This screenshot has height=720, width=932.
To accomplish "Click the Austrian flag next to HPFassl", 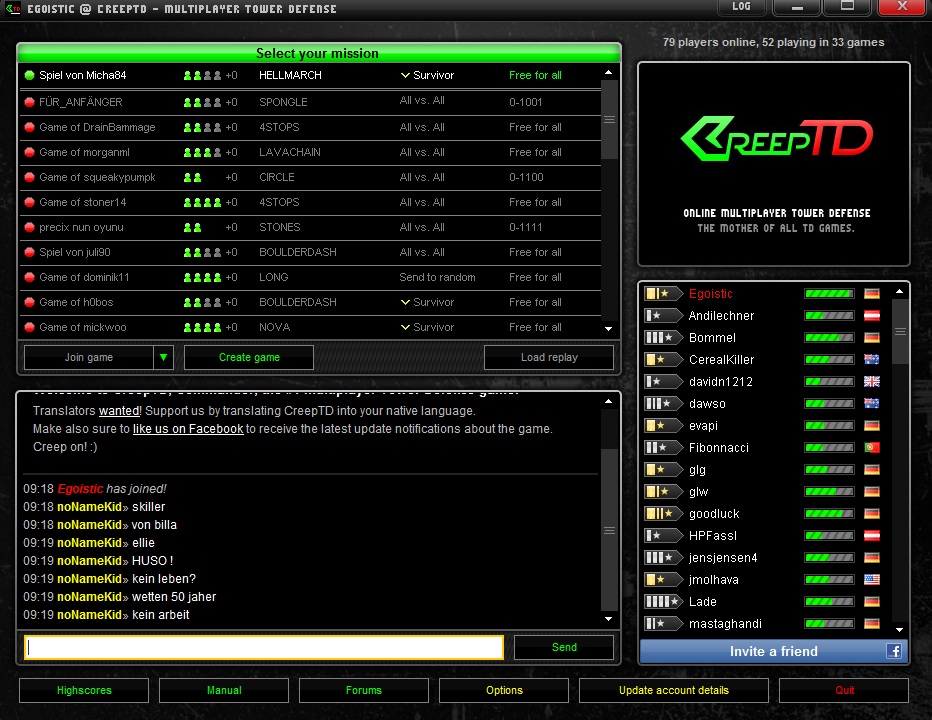I will (x=872, y=536).
